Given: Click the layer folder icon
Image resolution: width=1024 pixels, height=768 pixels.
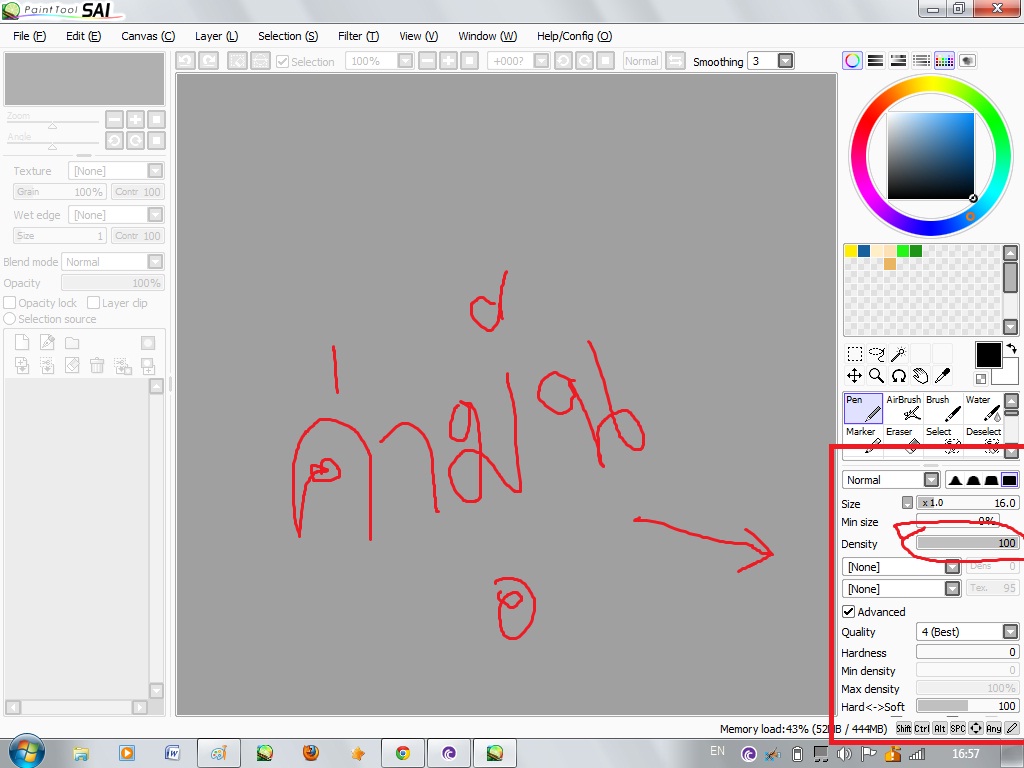Looking at the screenshot, I should 72,342.
